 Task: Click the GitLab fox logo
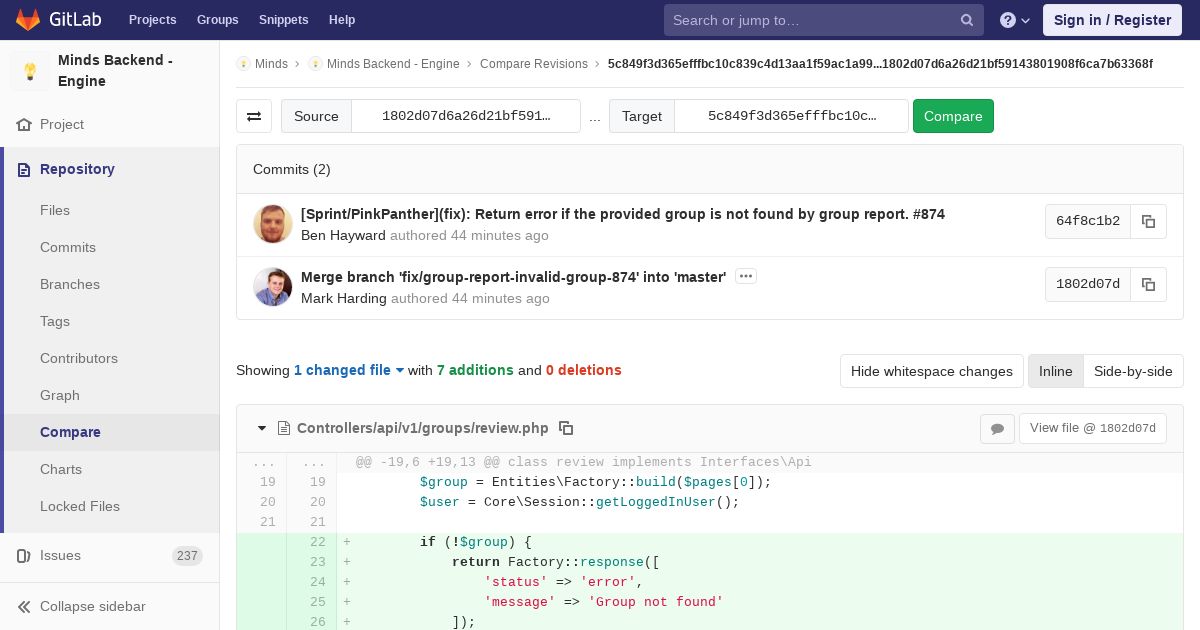[x=28, y=20]
